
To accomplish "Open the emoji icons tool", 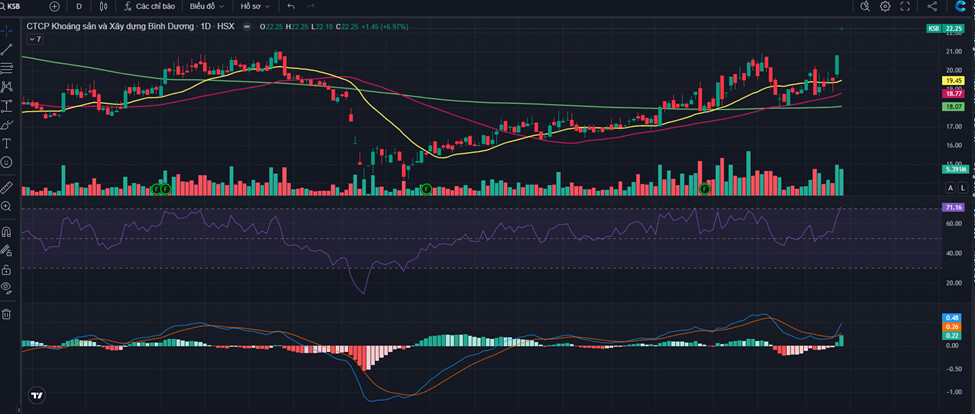I will pyautogui.click(x=6, y=162).
